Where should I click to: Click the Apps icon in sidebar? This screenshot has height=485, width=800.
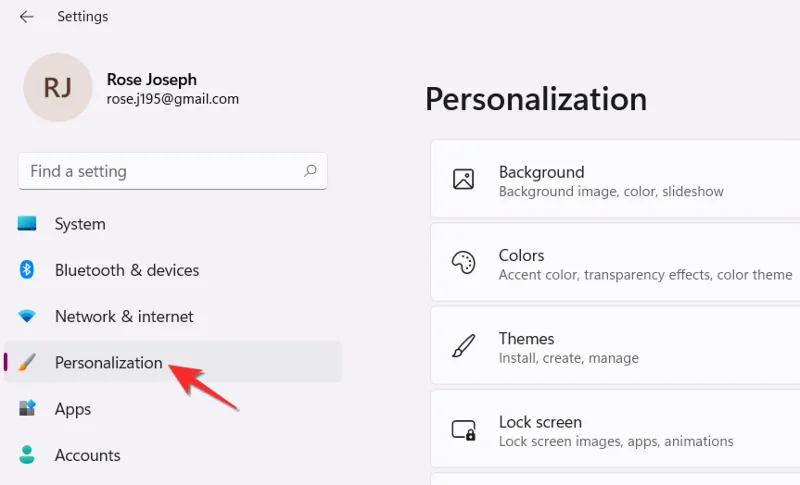27,408
